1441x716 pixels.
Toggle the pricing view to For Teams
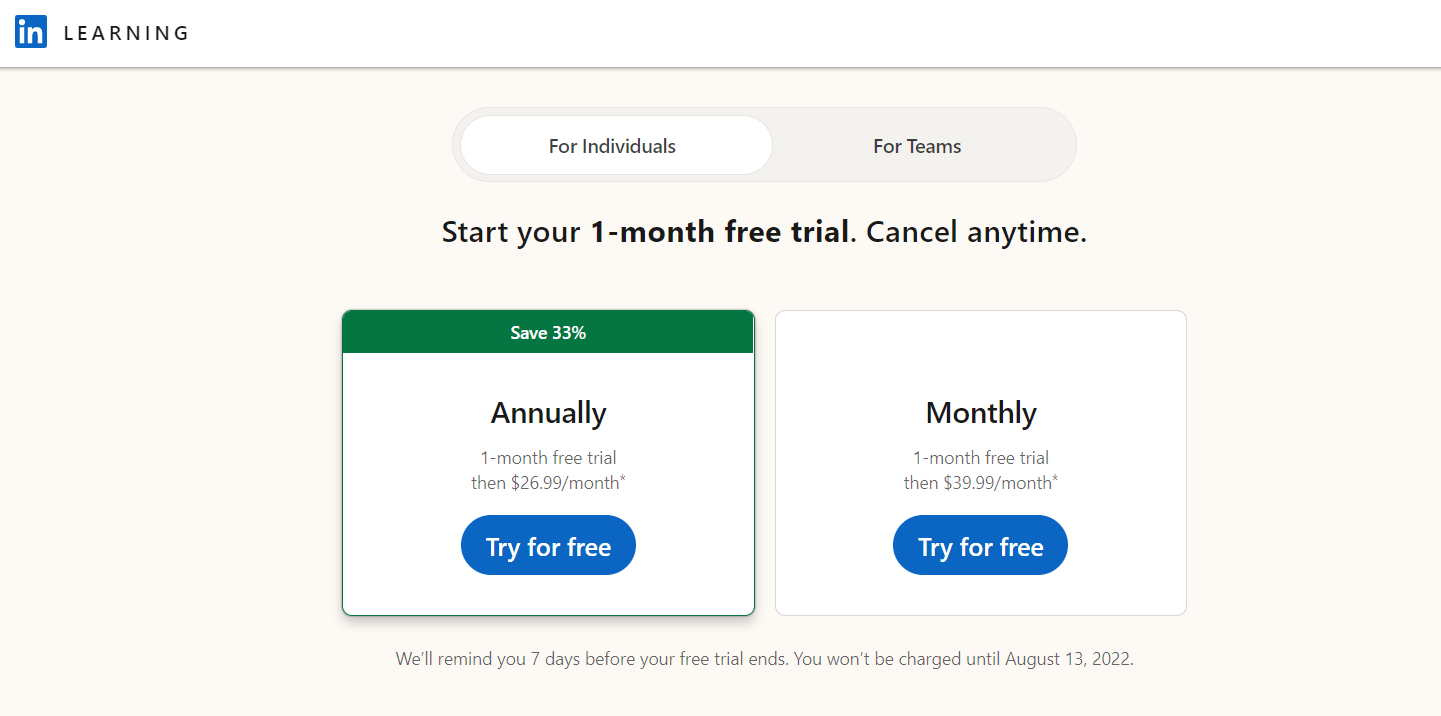tap(916, 145)
